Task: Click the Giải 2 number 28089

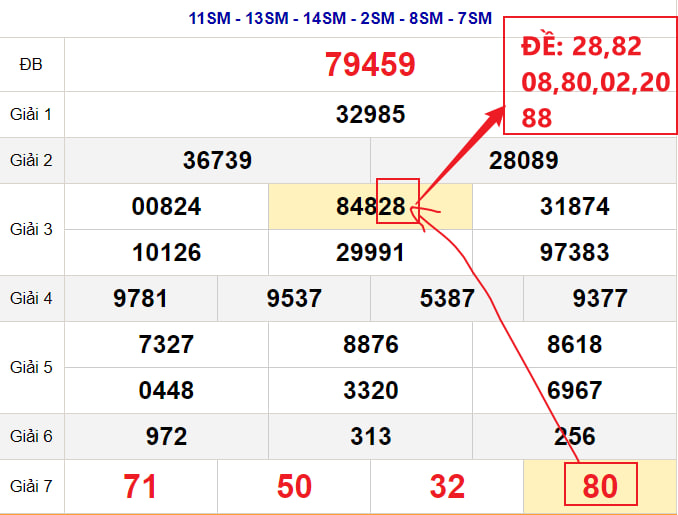Action: click(x=524, y=160)
